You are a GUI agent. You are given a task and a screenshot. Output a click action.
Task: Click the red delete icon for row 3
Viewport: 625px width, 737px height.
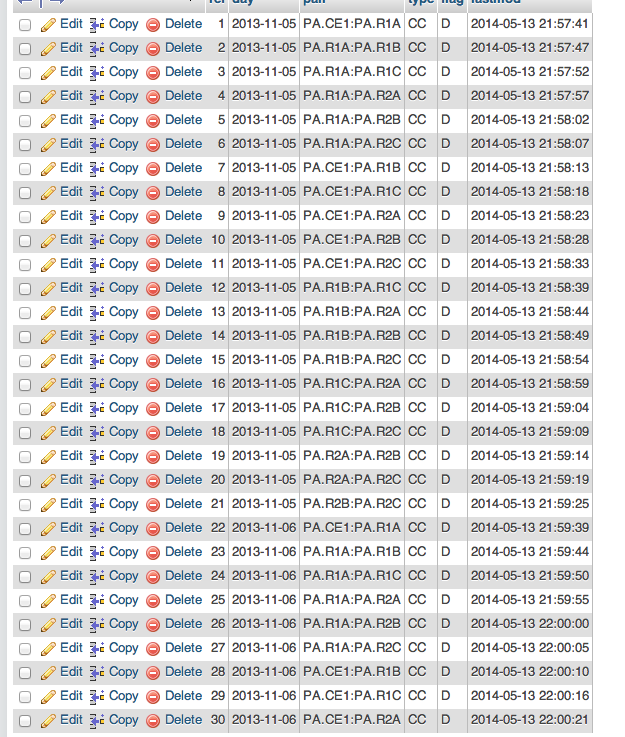(153, 72)
